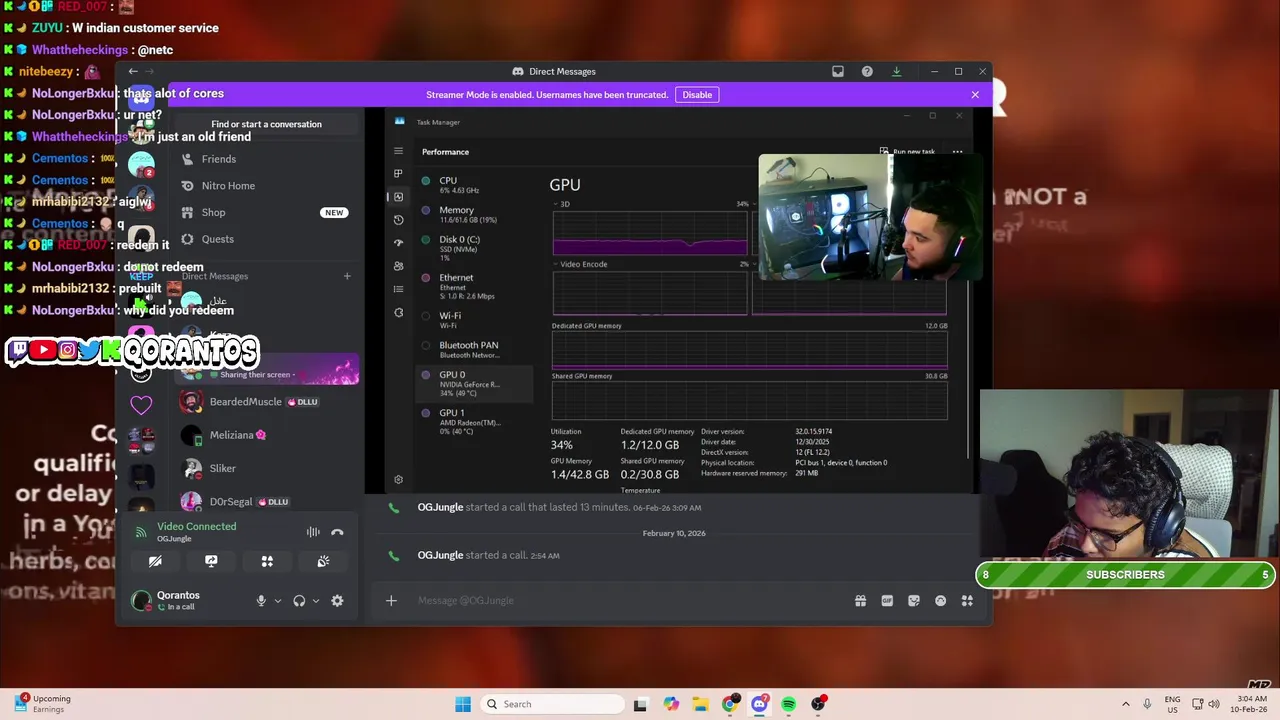Viewport: 1280px width, 720px height.
Task: Deafen with the headphones button
Action: coord(299,601)
